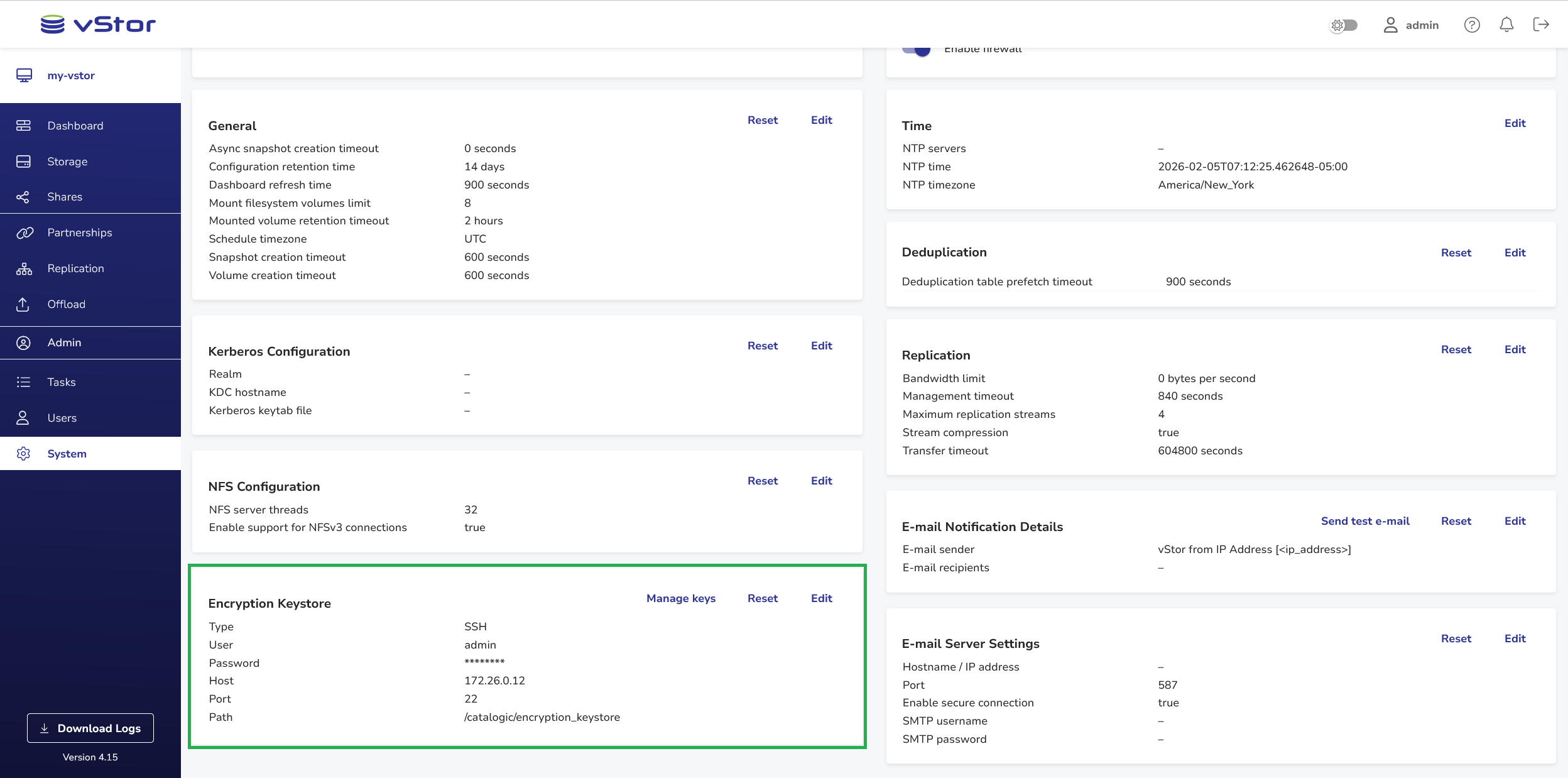Screen dimensions: 1568x778
Task: Click Send test e-mail link
Action: (1365, 521)
